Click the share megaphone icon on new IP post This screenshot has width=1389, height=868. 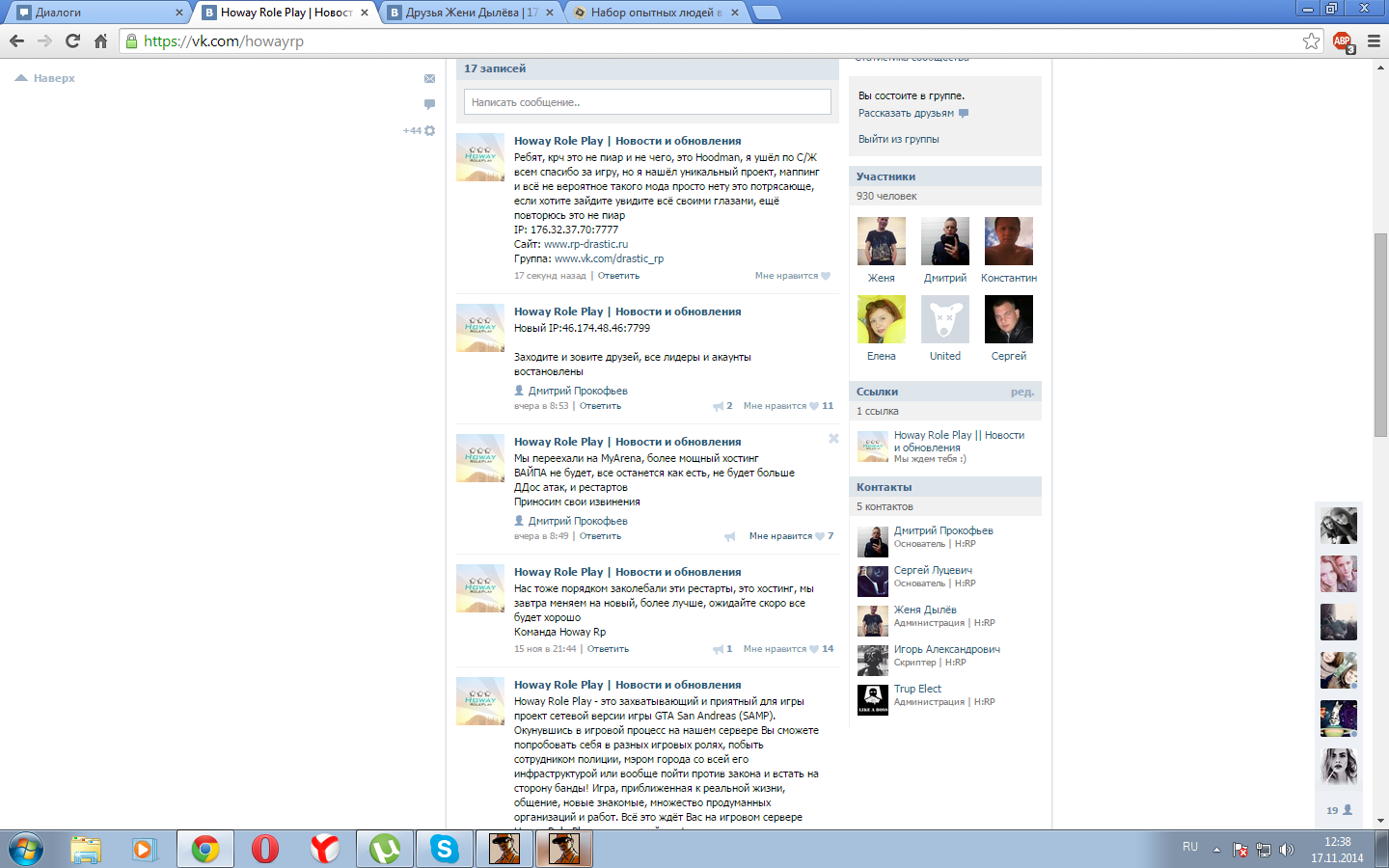pyautogui.click(x=718, y=406)
